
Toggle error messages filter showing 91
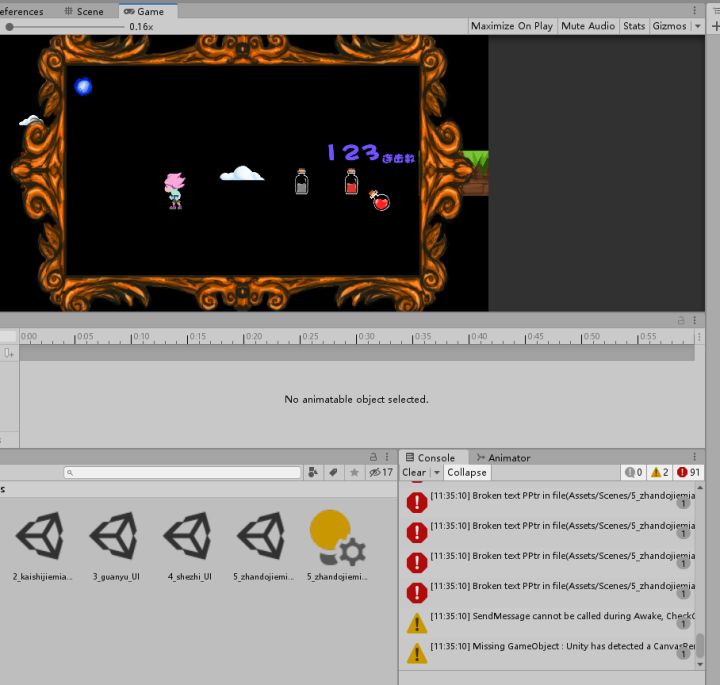pyautogui.click(x=688, y=472)
